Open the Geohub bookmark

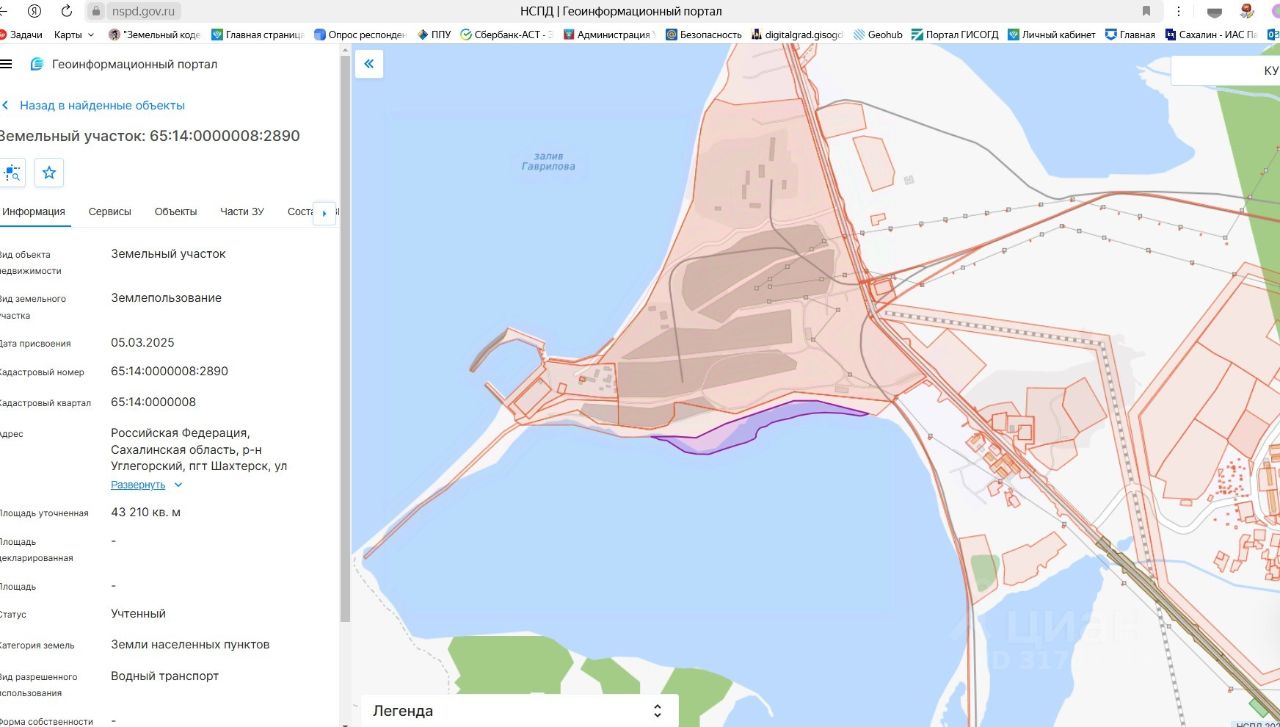pos(878,34)
